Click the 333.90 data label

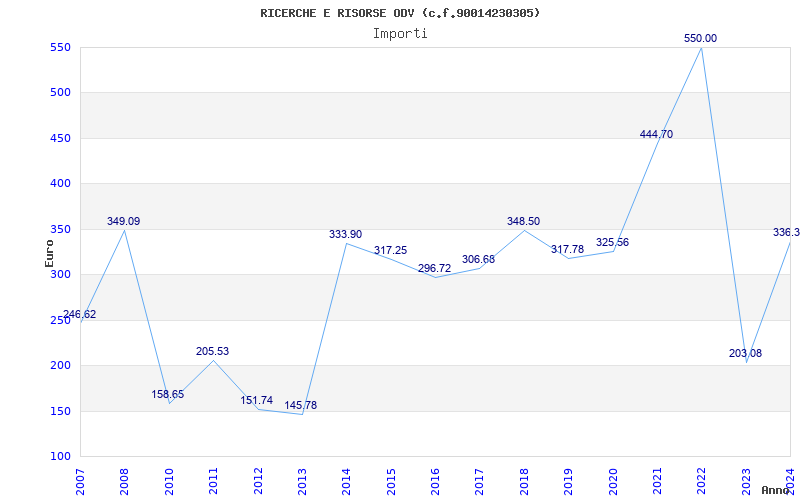tap(345, 234)
